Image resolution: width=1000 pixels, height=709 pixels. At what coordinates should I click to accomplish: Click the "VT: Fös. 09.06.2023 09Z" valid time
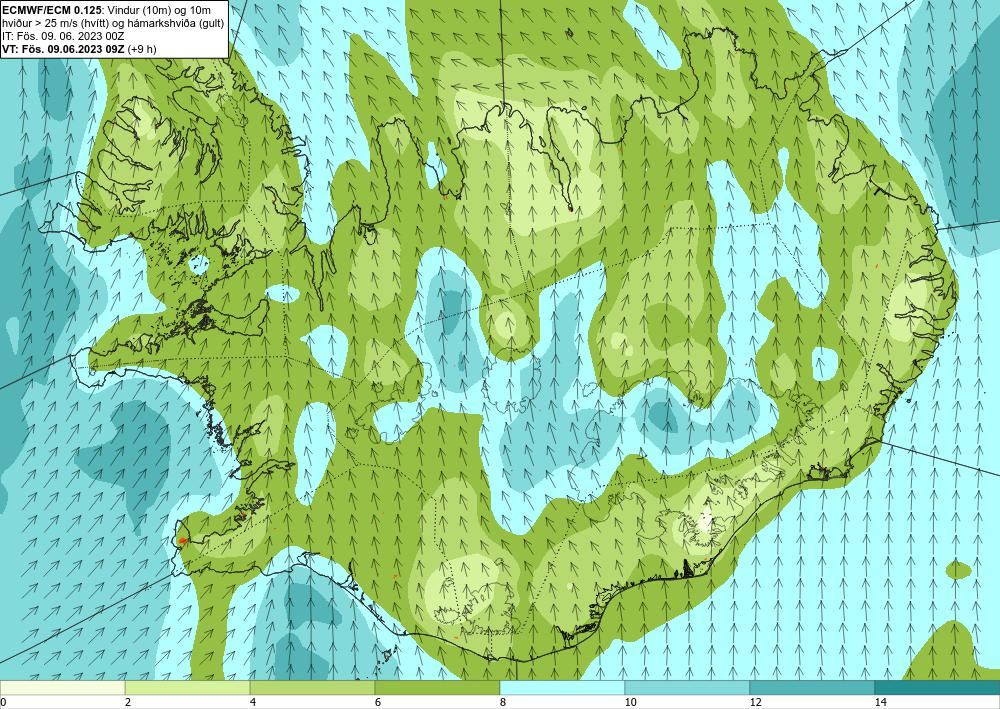pyautogui.click(x=64, y=49)
